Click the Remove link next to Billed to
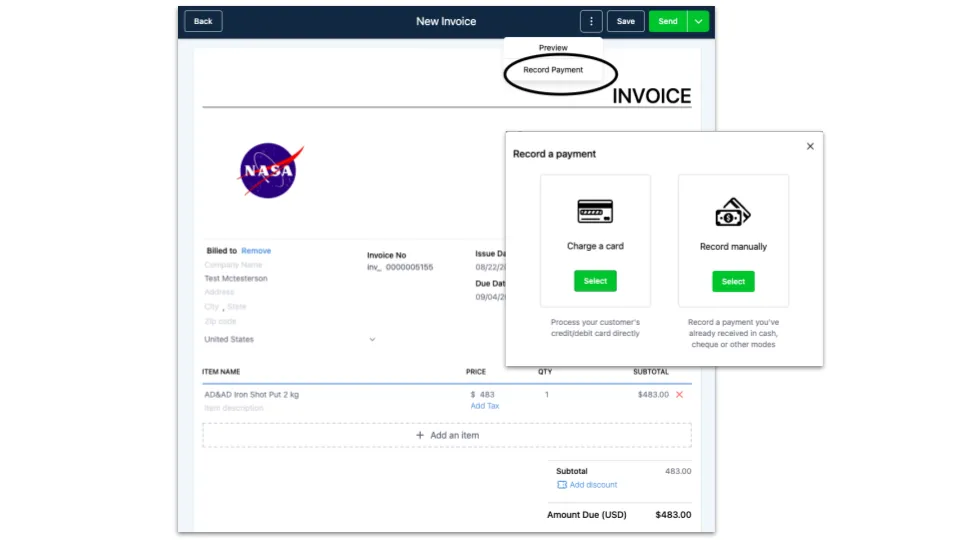The width and height of the screenshot is (960, 540). coord(256,251)
